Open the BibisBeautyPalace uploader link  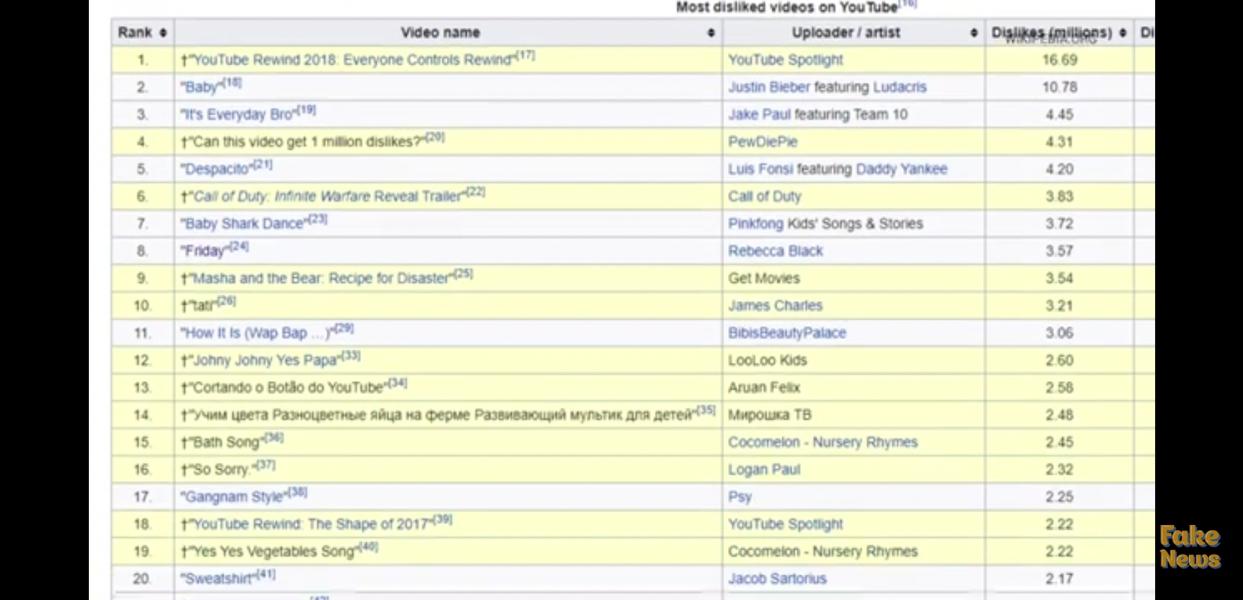[x=787, y=333]
